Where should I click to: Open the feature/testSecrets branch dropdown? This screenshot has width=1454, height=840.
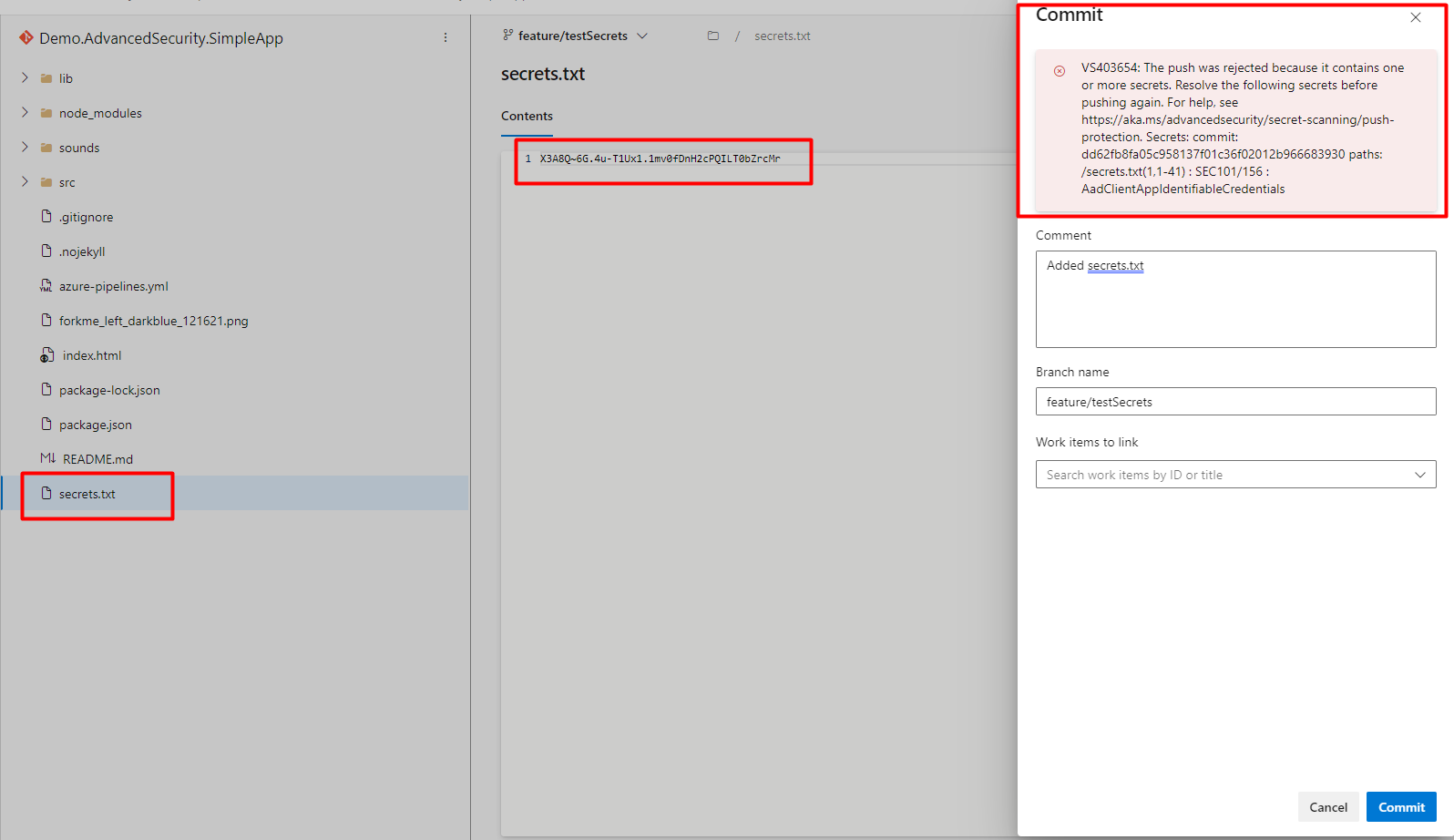click(x=641, y=36)
